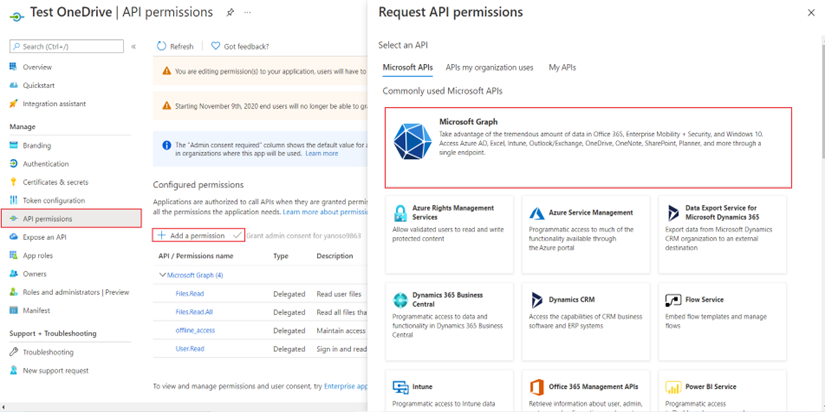Click the Flow Service icon
The image size is (825, 412).
pyautogui.click(x=673, y=300)
